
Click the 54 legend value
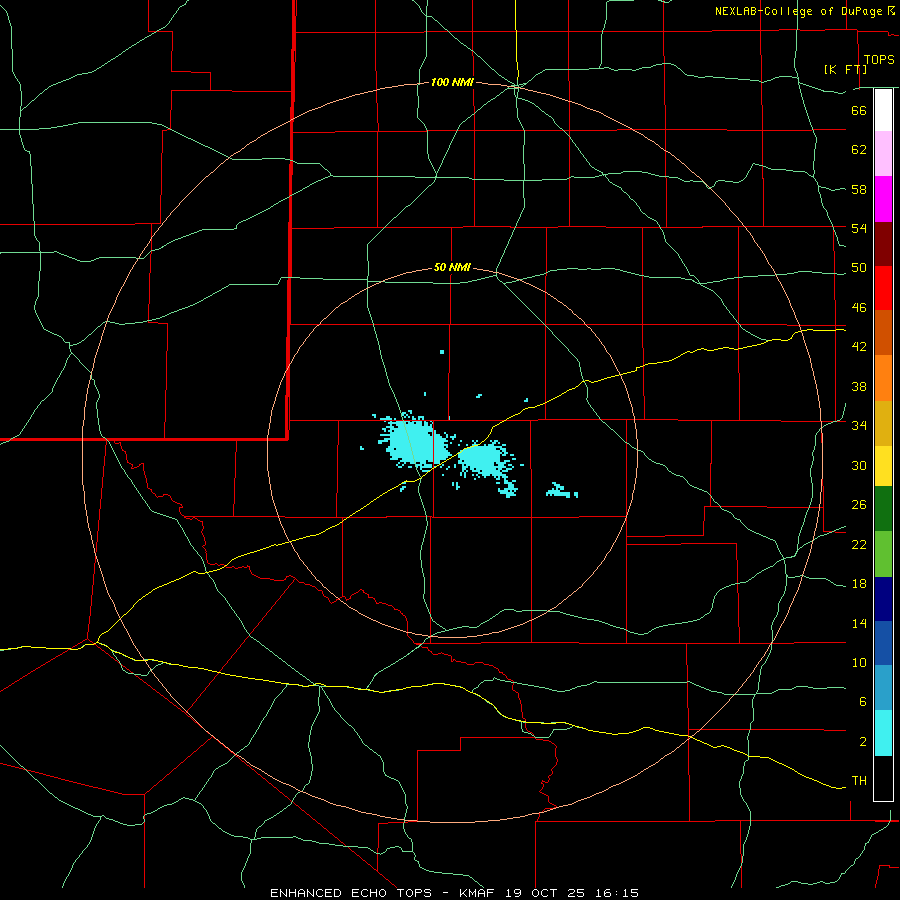[859, 228]
